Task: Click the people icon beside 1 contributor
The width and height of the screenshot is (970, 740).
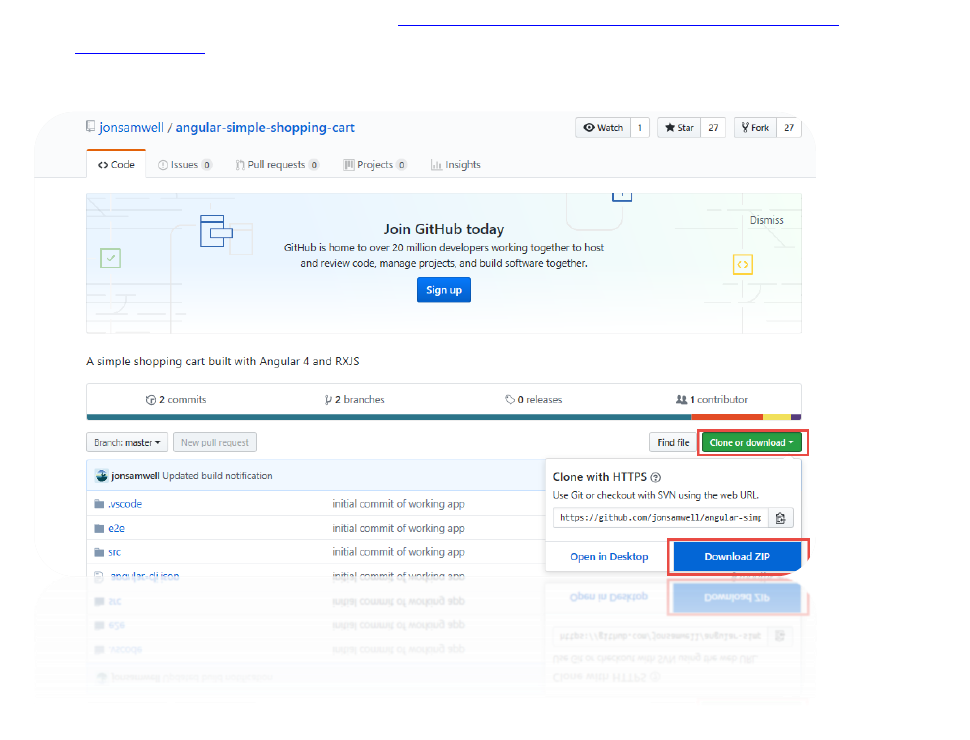Action: click(681, 400)
